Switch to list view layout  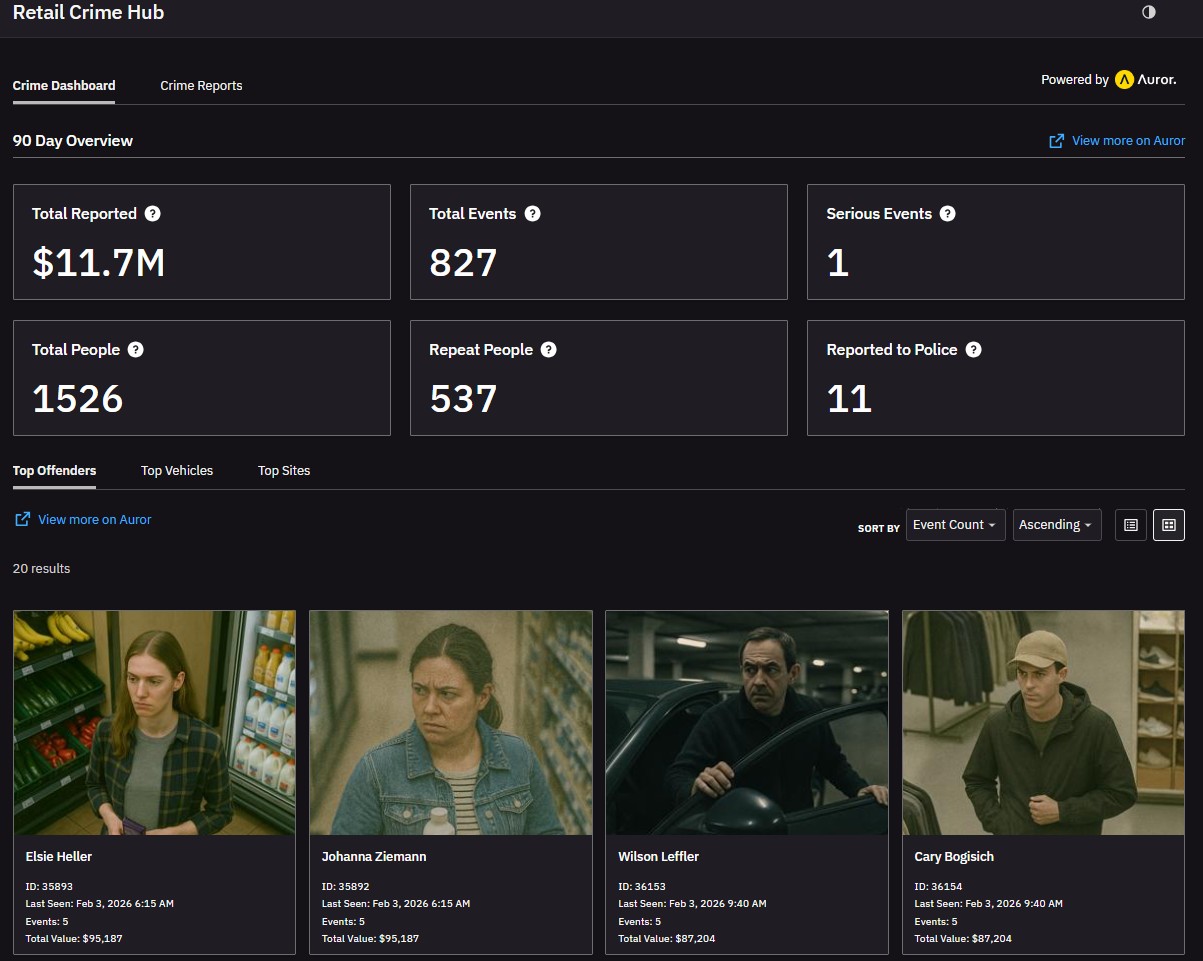[x=1130, y=525]
